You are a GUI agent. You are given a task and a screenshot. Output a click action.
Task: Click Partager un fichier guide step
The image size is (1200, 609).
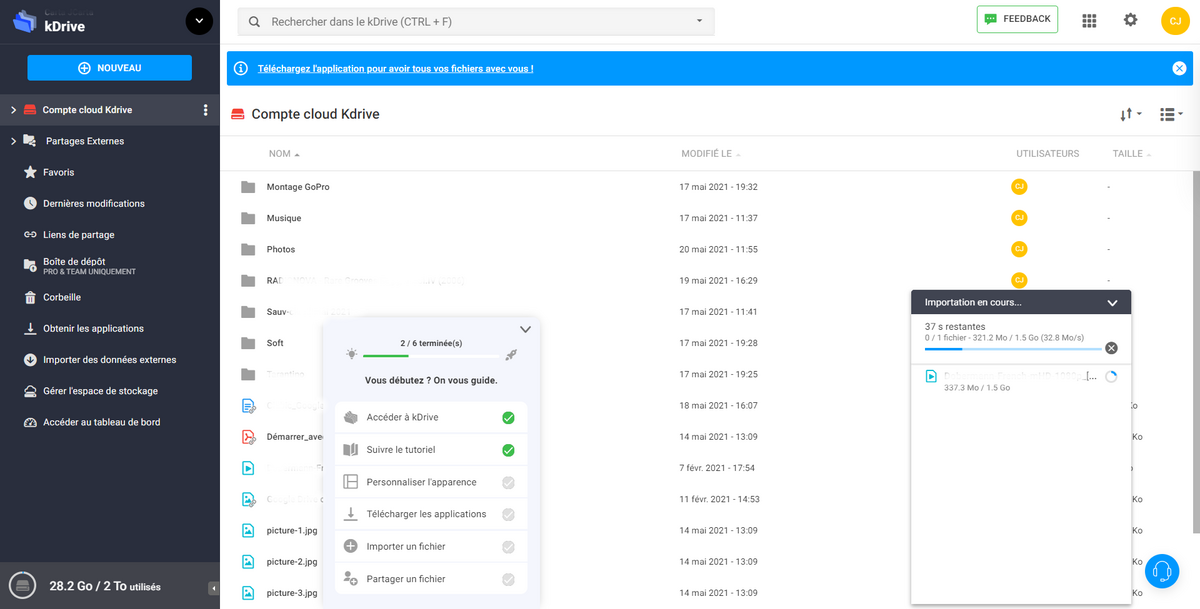pyautogui.click(x=431, y=579)
